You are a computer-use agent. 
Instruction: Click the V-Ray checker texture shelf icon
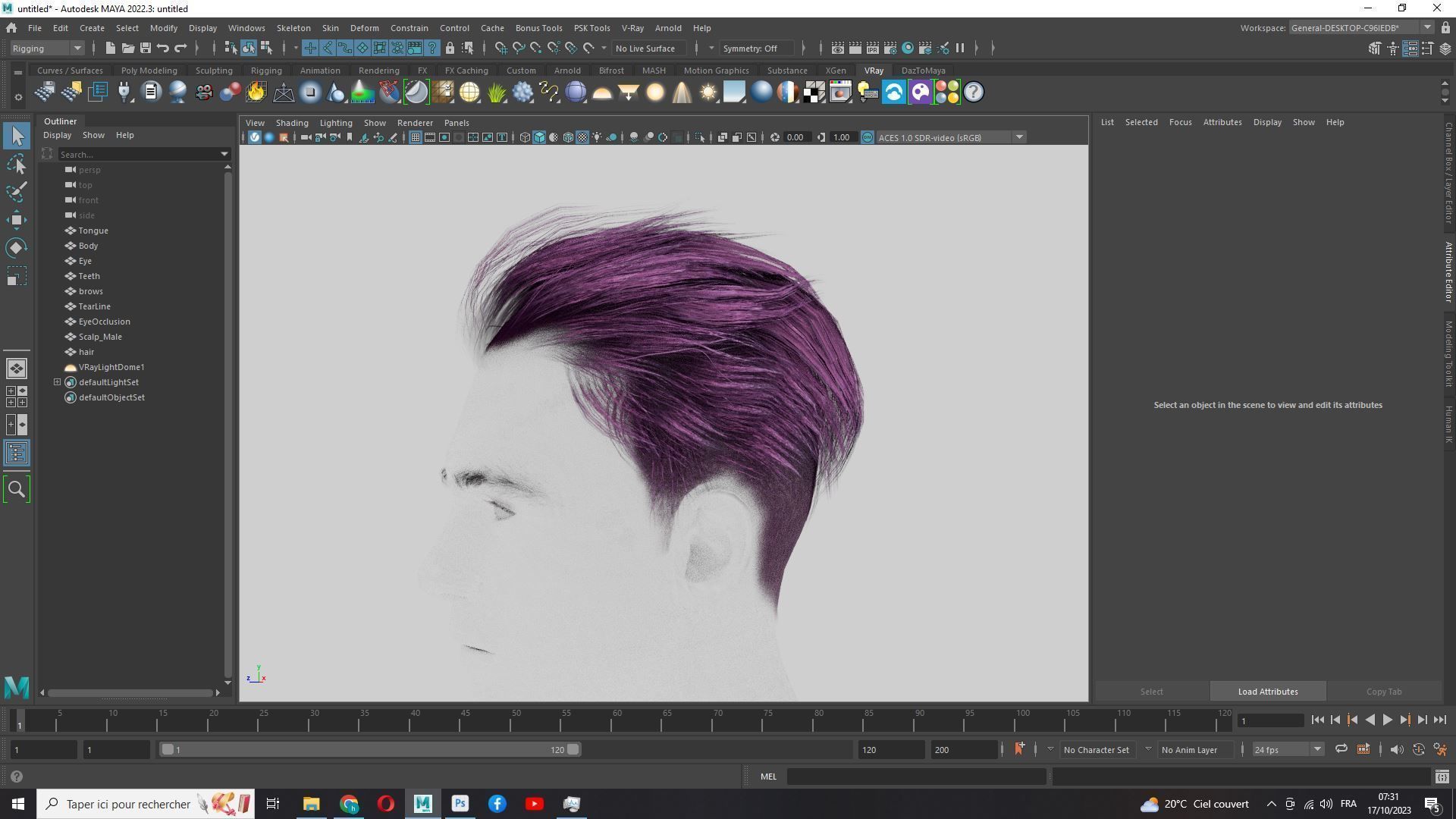tap(814, 93)
